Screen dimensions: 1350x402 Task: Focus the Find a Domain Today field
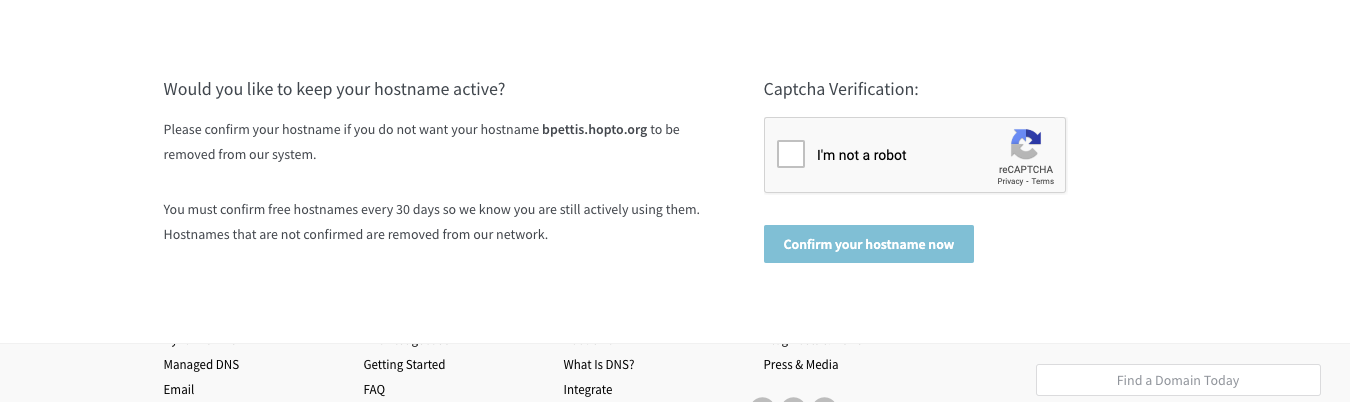(x=1177, y=380)
